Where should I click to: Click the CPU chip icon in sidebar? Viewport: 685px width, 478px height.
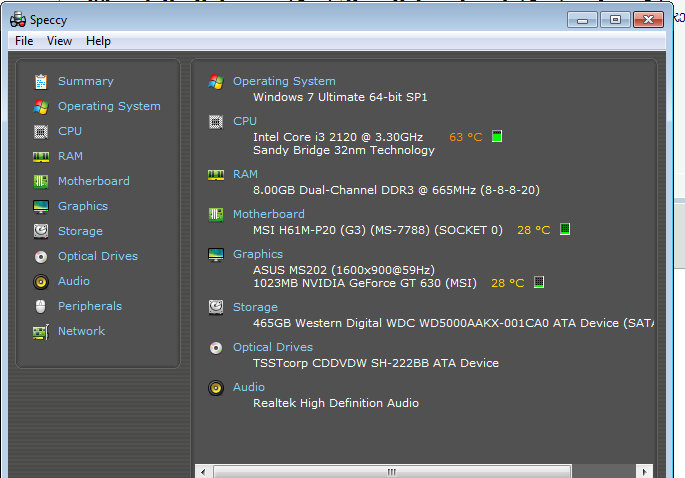point(41,132)
